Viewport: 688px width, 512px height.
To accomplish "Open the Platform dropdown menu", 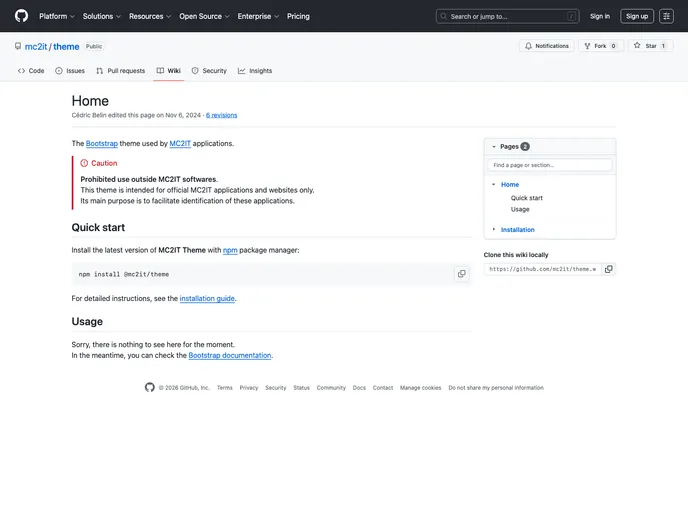I will [x=56, y=16].
